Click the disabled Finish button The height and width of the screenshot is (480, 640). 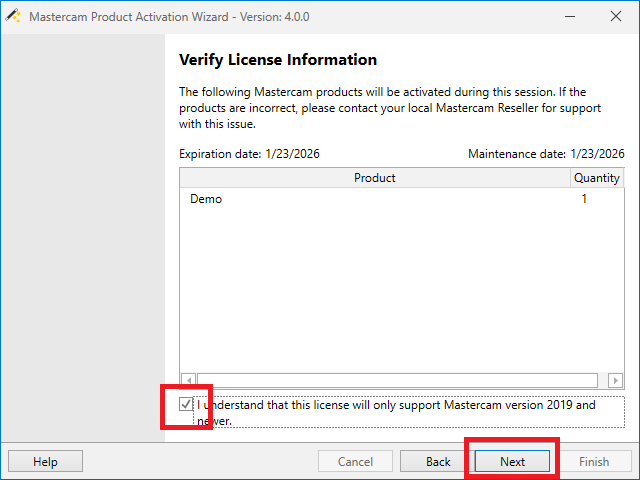click(594, 461)
